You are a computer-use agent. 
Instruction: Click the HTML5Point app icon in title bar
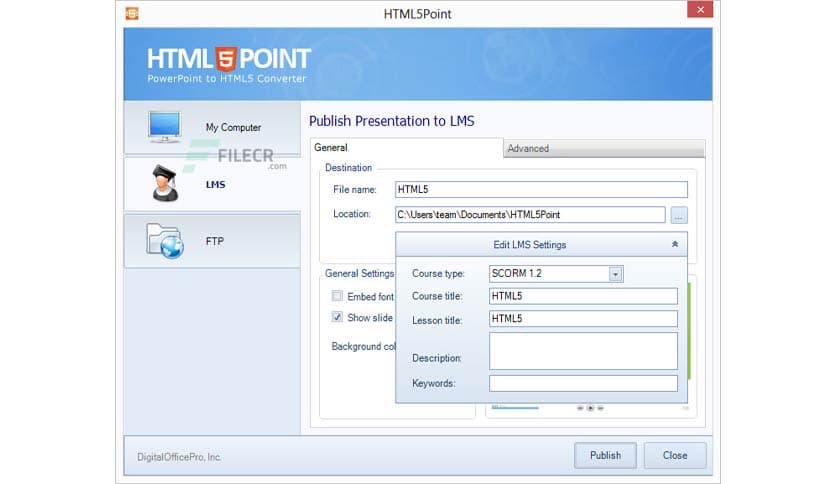(132, 13)
